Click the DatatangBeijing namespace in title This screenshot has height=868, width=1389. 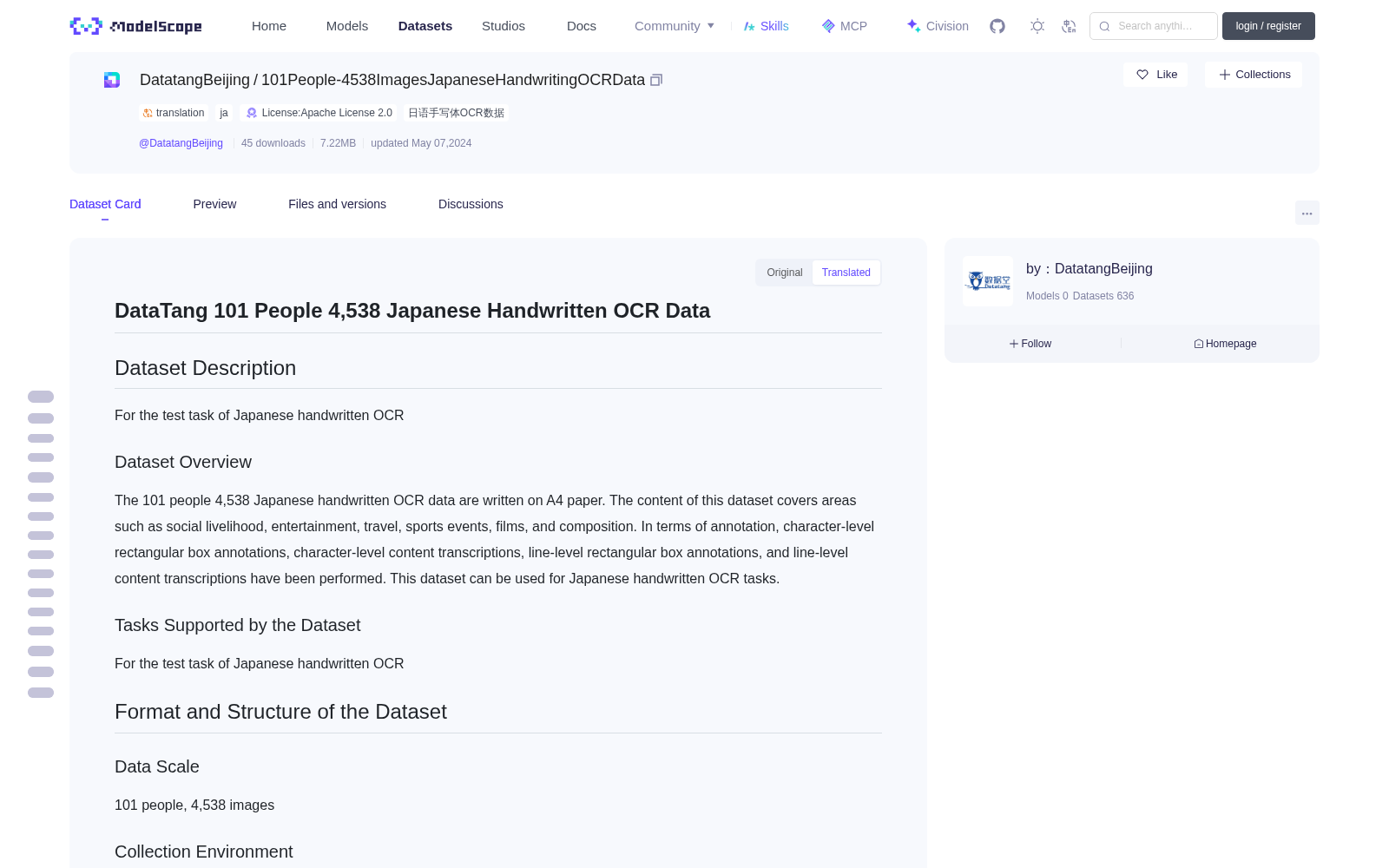point(194,80)
